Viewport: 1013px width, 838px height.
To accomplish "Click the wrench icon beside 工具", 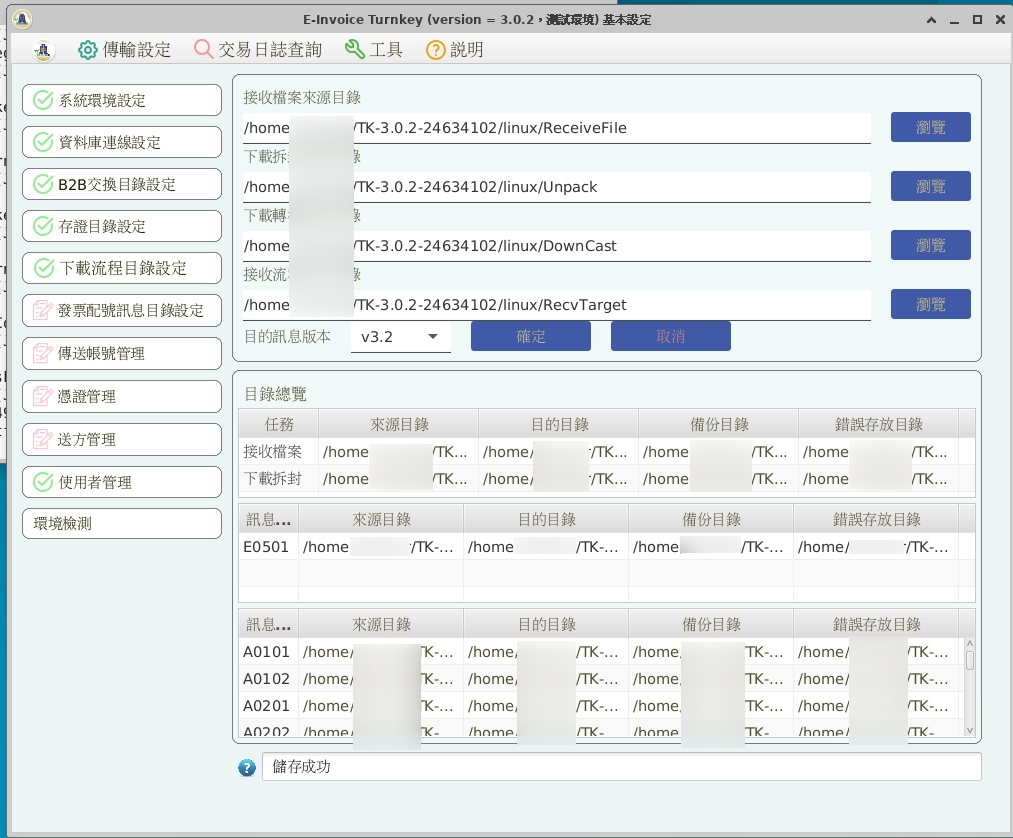I will point(355,49).
